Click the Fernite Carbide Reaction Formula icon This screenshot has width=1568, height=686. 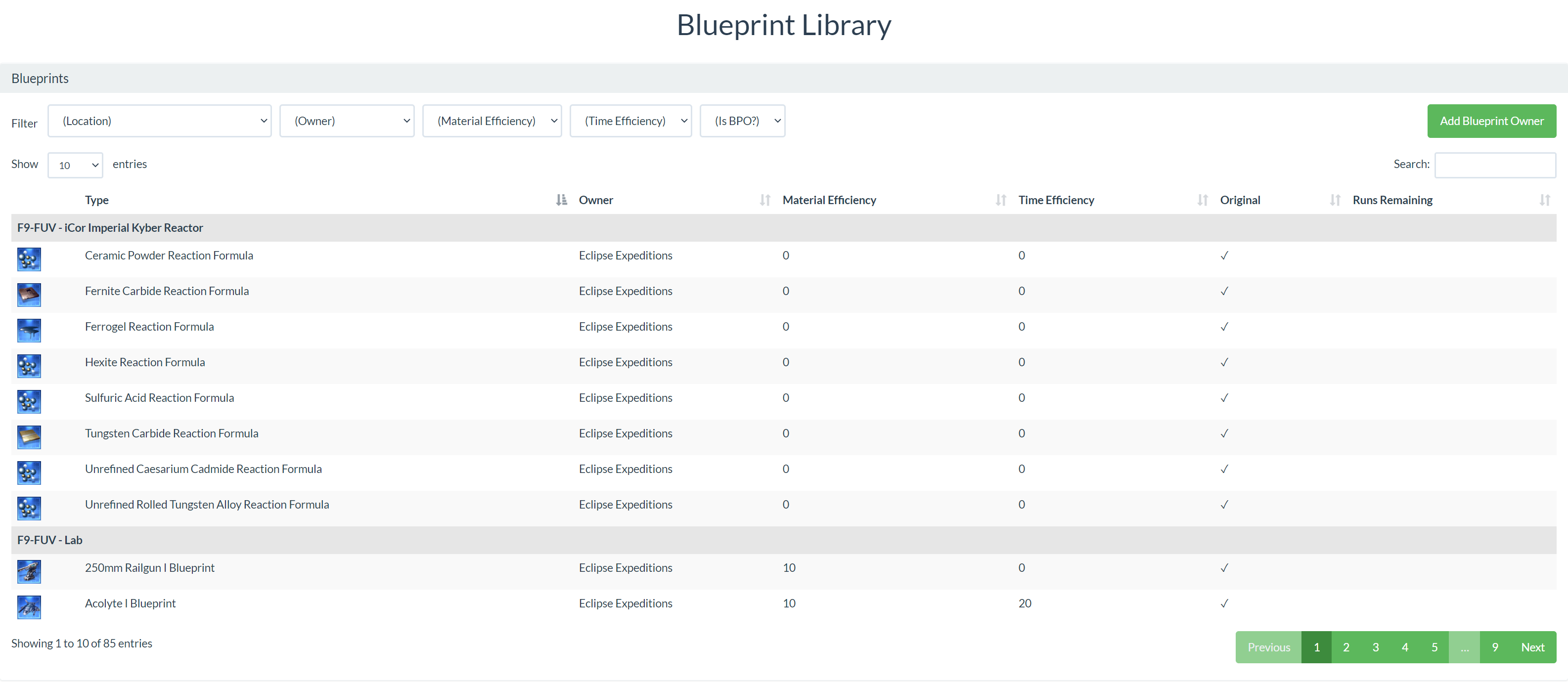[29, 295]
